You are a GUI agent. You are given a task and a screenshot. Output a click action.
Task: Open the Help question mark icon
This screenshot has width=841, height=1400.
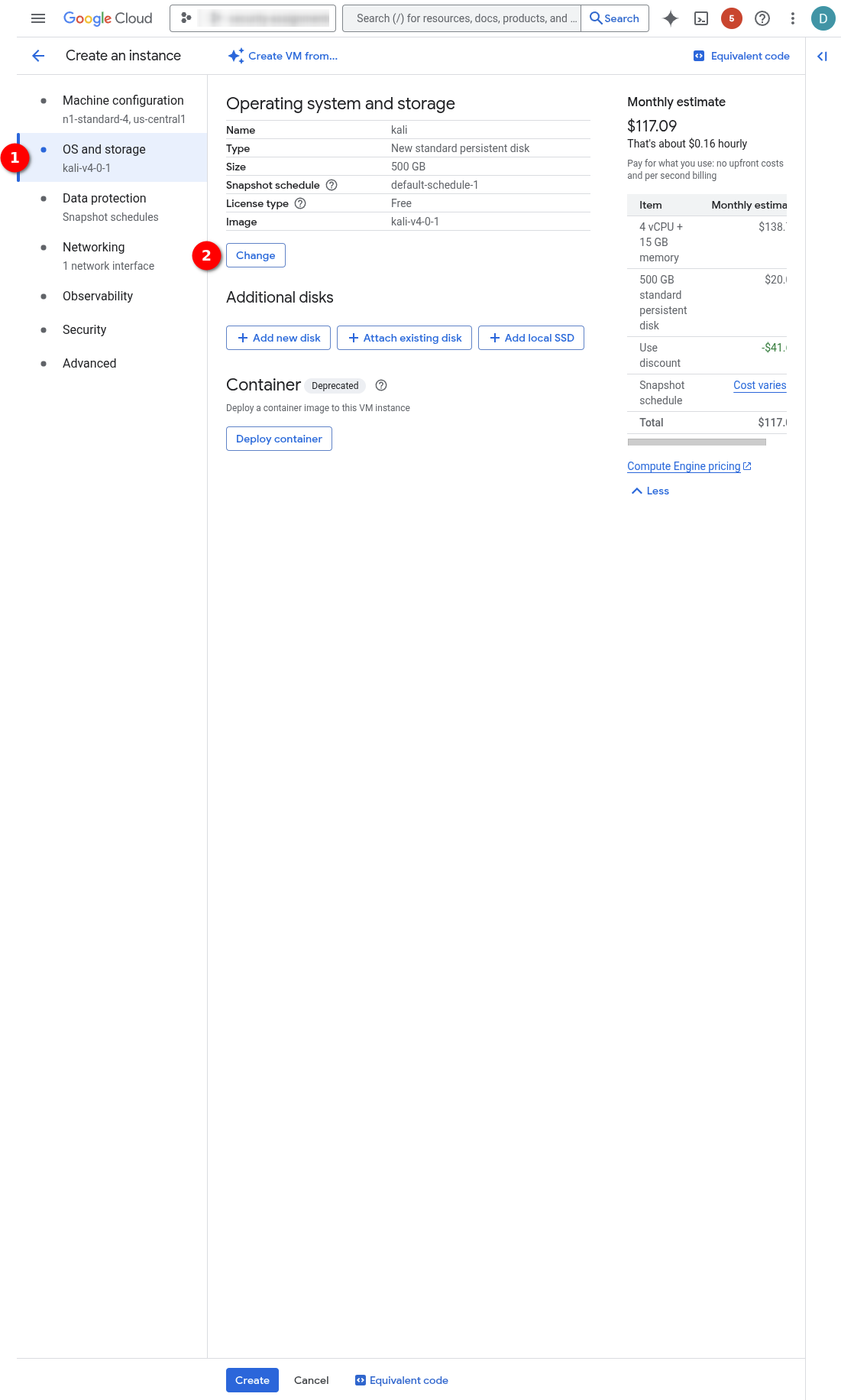pos(762,18)
